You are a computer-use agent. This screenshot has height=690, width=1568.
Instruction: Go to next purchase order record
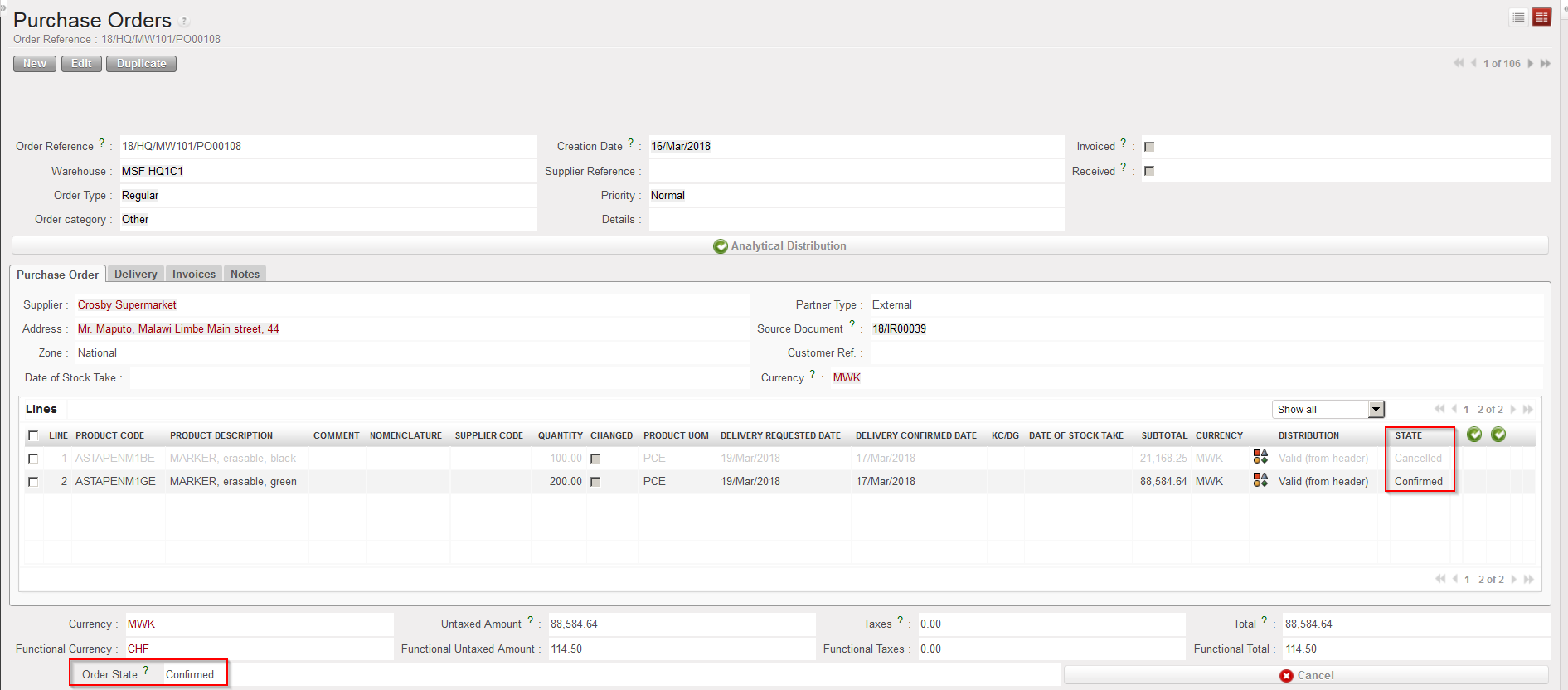click(1530, 64)
